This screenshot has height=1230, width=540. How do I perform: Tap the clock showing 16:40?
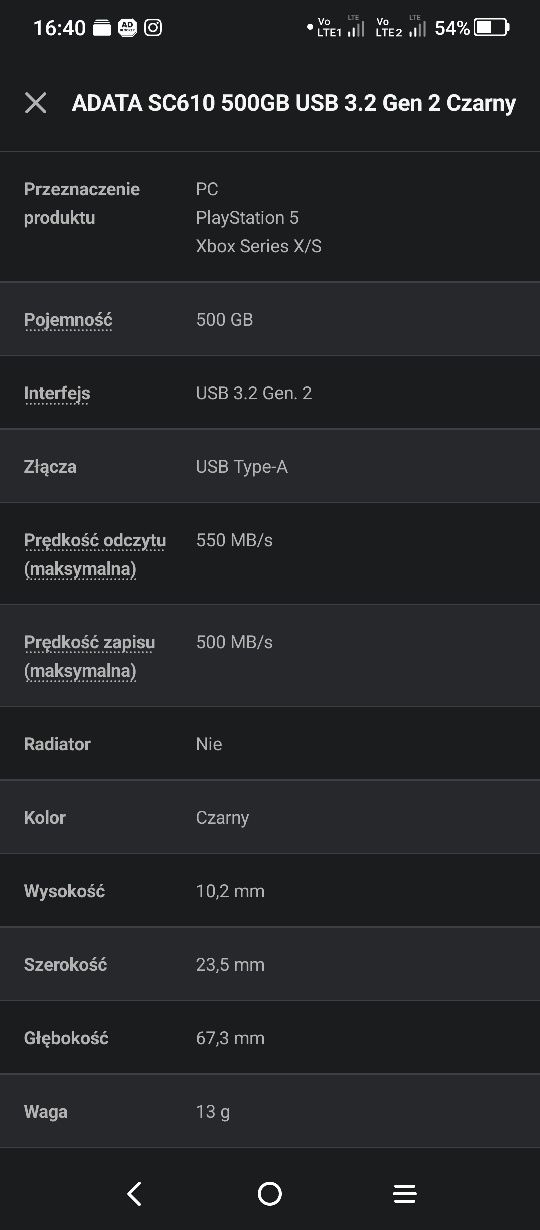click(x=59, y=28)
